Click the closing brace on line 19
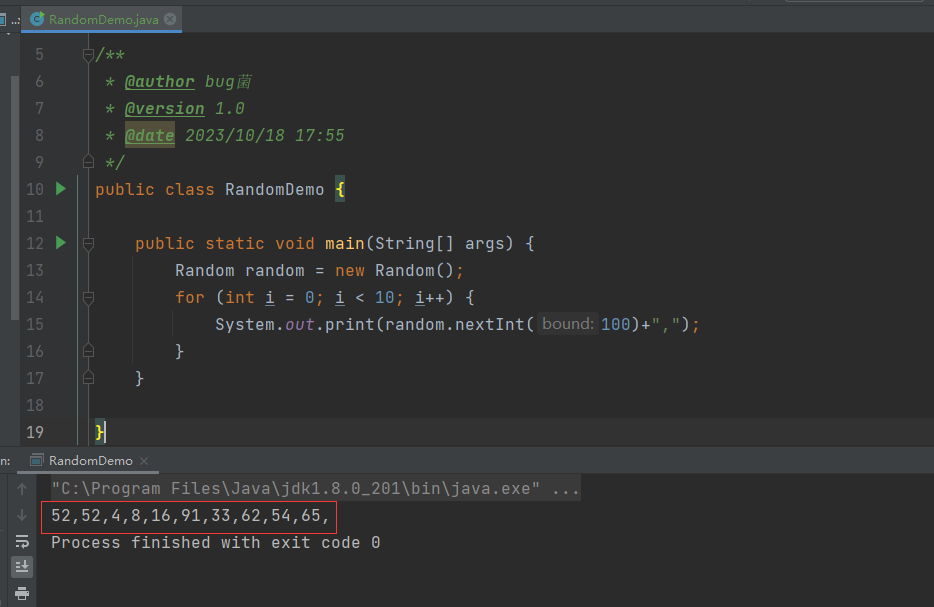The image size is (934, 607). point(99,432)
